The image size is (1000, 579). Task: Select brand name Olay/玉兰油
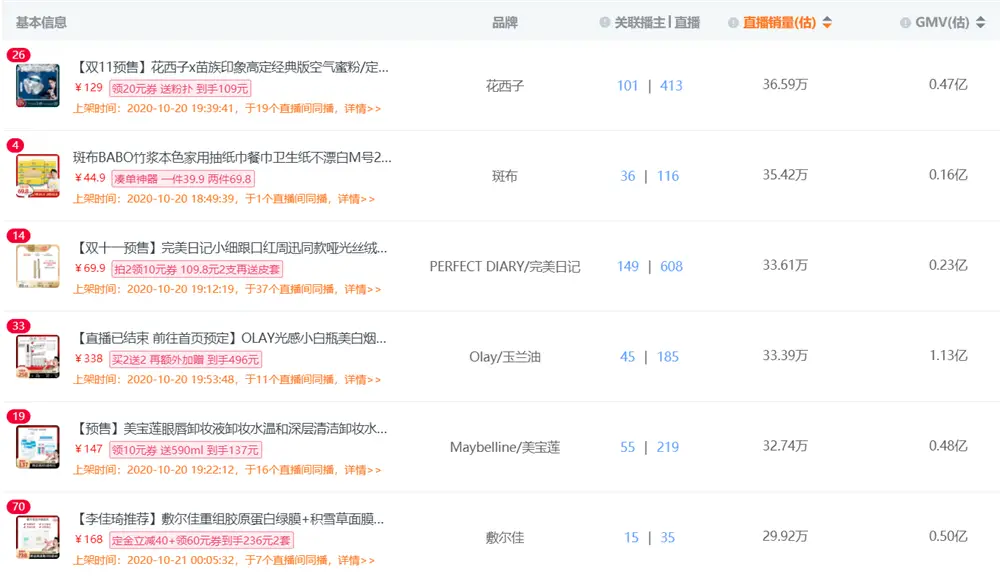click(x=504, y=357)
